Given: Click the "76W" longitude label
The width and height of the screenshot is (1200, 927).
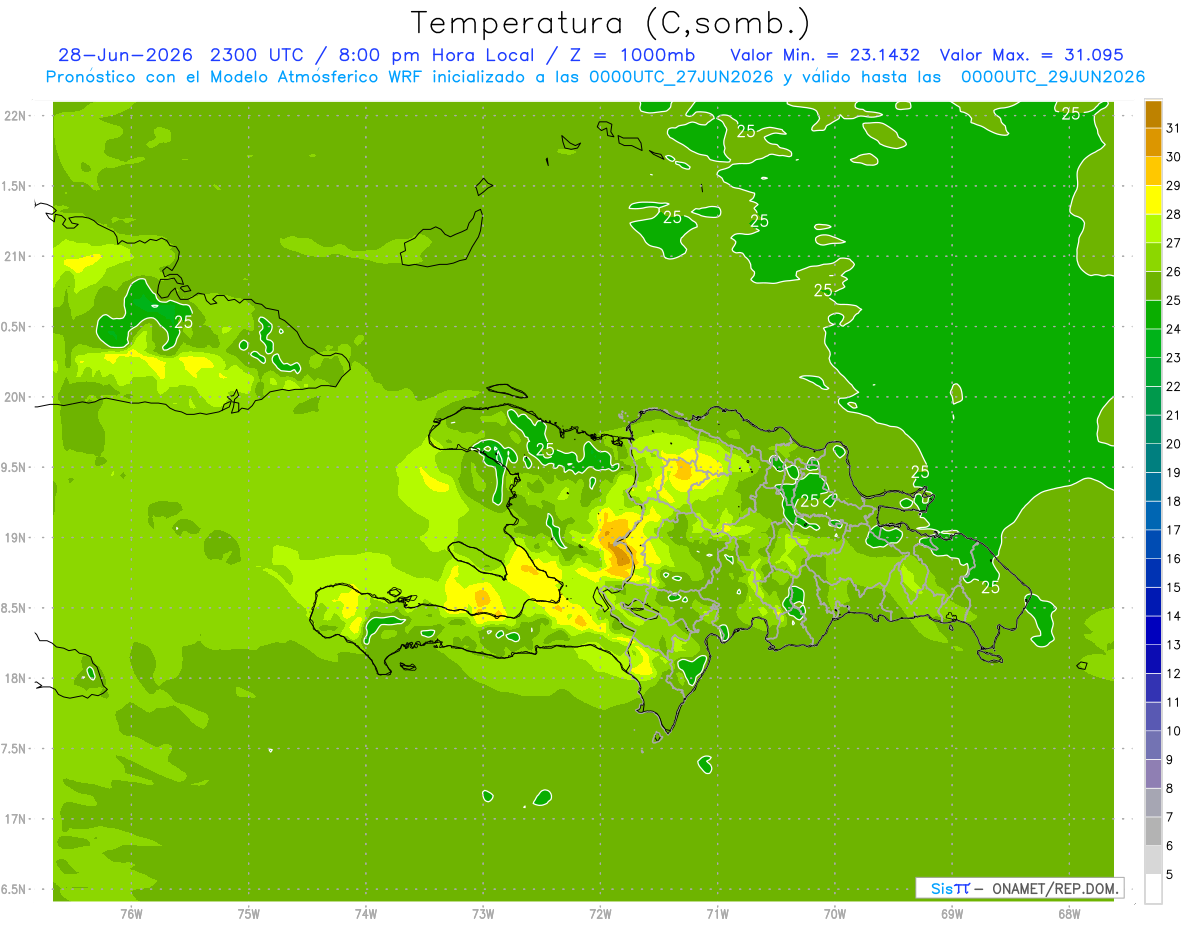Looking at the screenshot, I should pyautogui.click(x=131, y=914).
